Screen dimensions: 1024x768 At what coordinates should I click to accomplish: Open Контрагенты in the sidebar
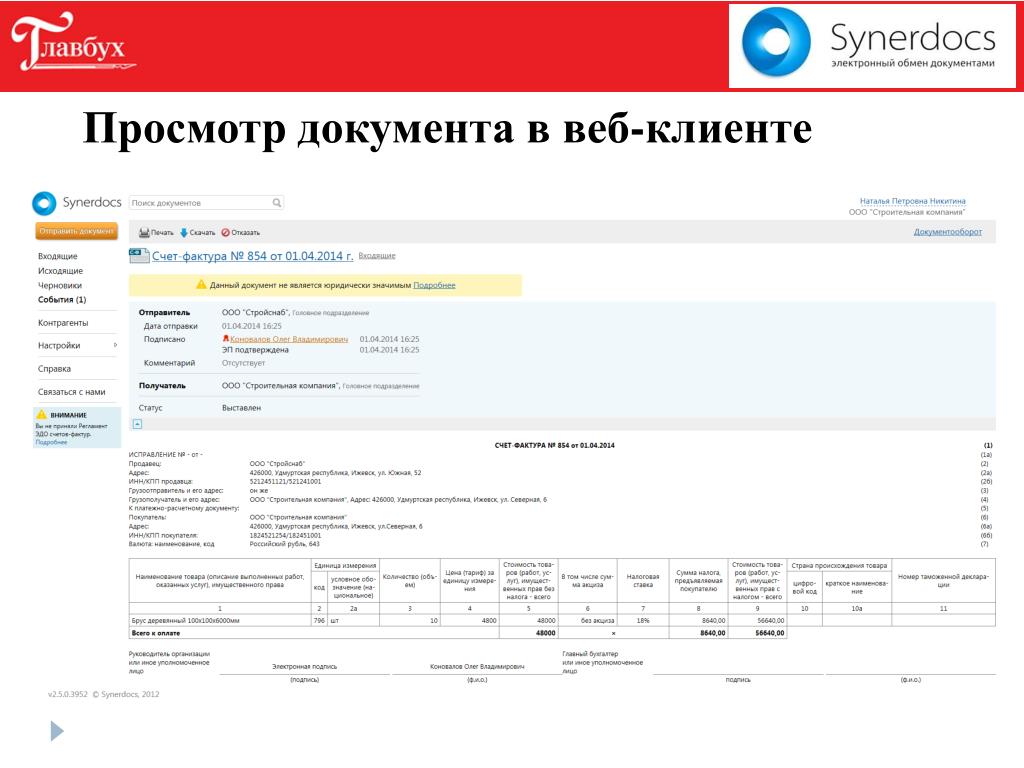click(63, 323)
